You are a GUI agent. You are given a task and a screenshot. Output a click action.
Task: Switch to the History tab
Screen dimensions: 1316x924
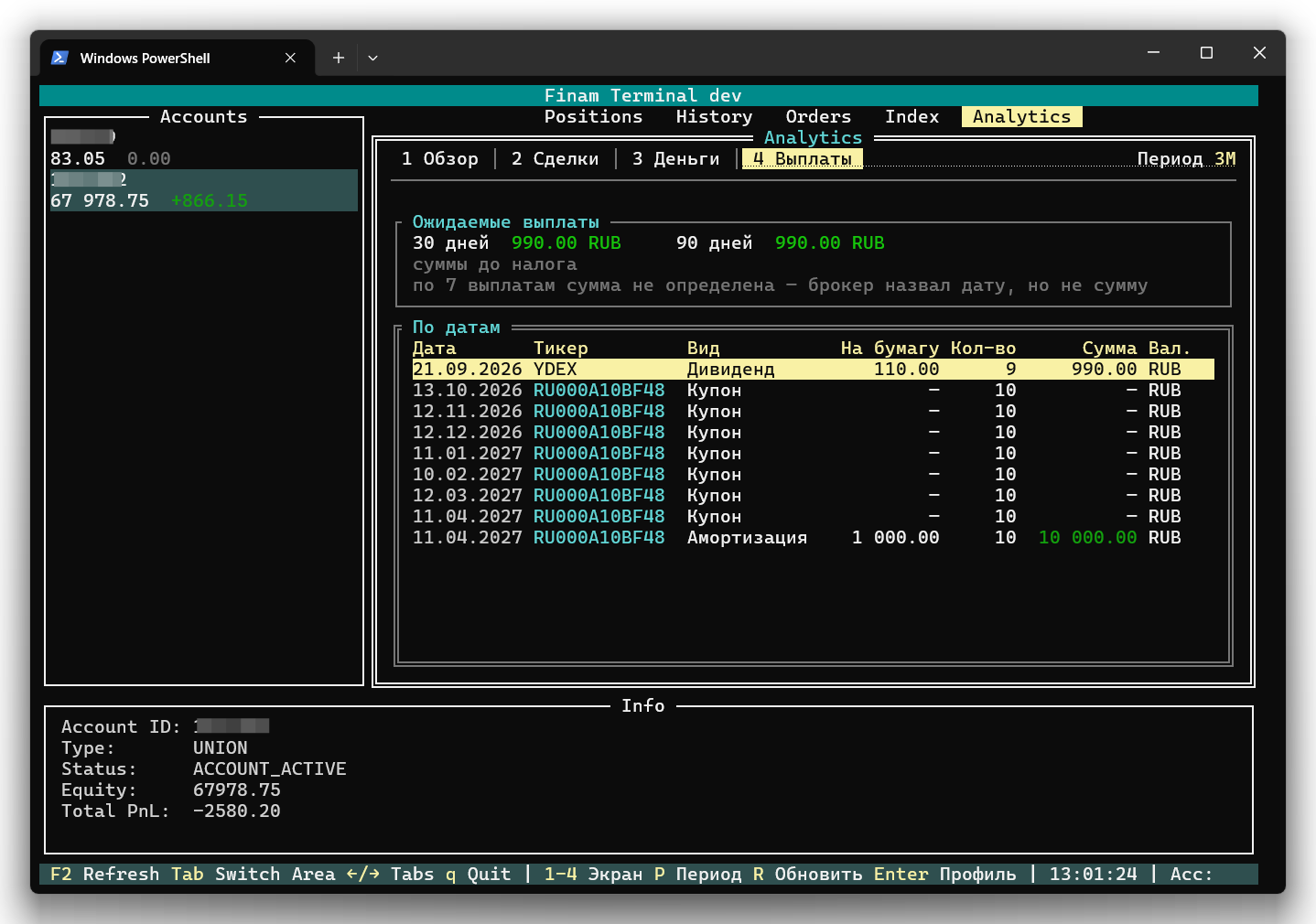(714, 117)
